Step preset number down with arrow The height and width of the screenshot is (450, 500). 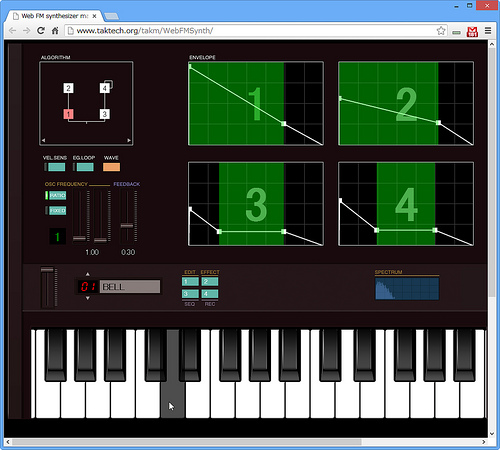(x=88, y=298)
